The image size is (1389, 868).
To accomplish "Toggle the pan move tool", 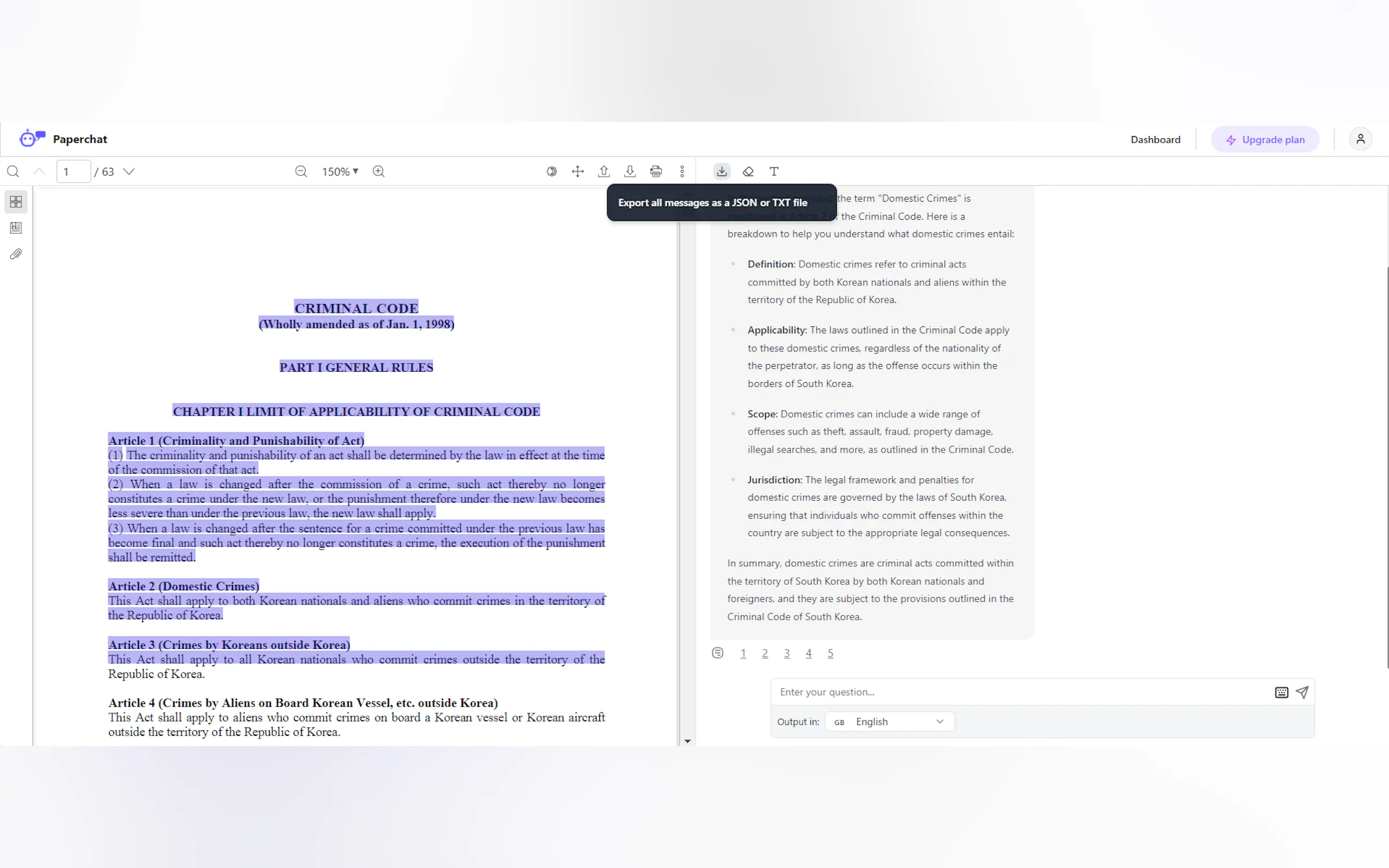I will click(x=577, y=171).
